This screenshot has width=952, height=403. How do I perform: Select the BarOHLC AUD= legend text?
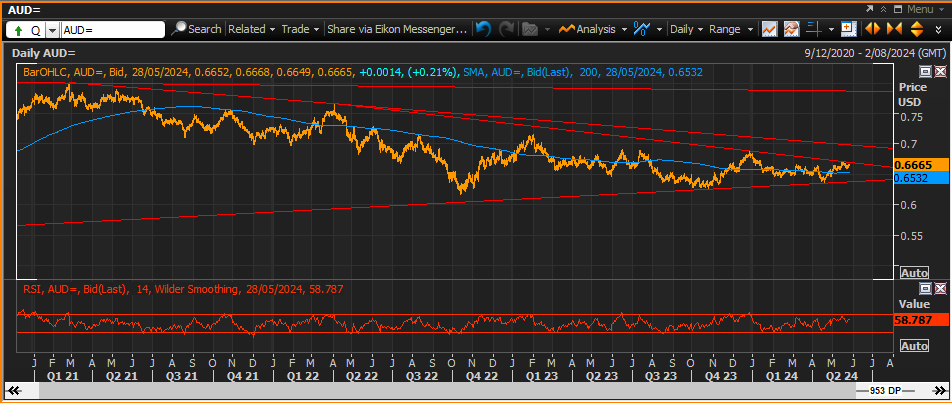click(x=189, y=72)
